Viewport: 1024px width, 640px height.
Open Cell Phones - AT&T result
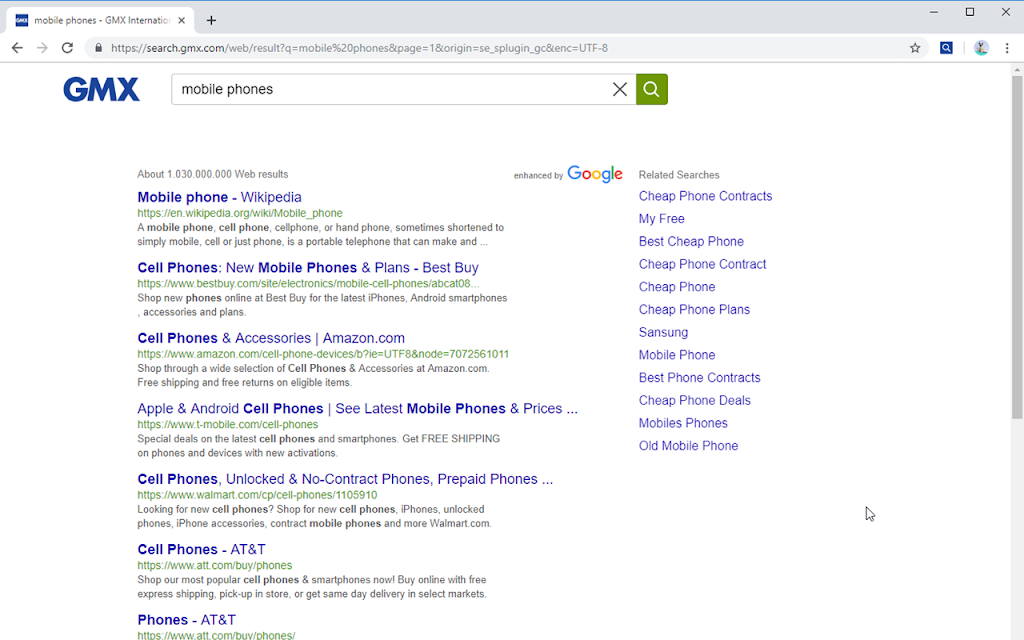tap(201, 550)
